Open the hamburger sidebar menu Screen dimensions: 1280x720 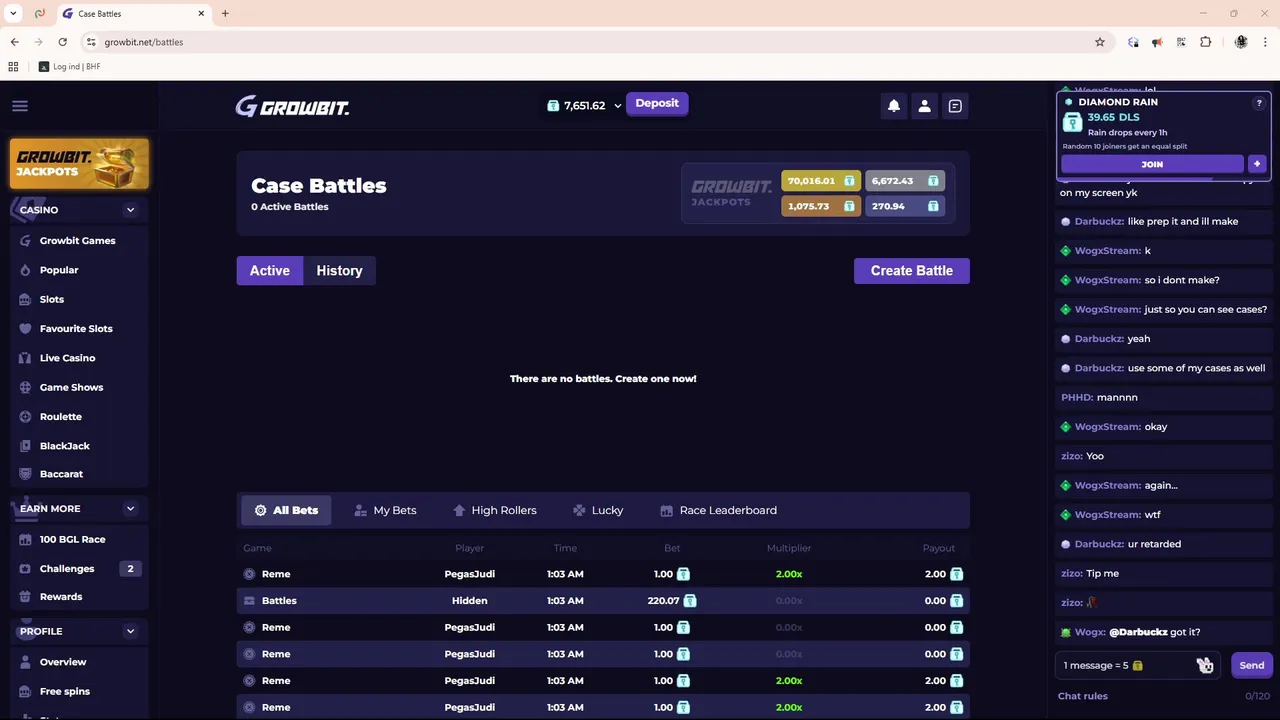point(20,106)
